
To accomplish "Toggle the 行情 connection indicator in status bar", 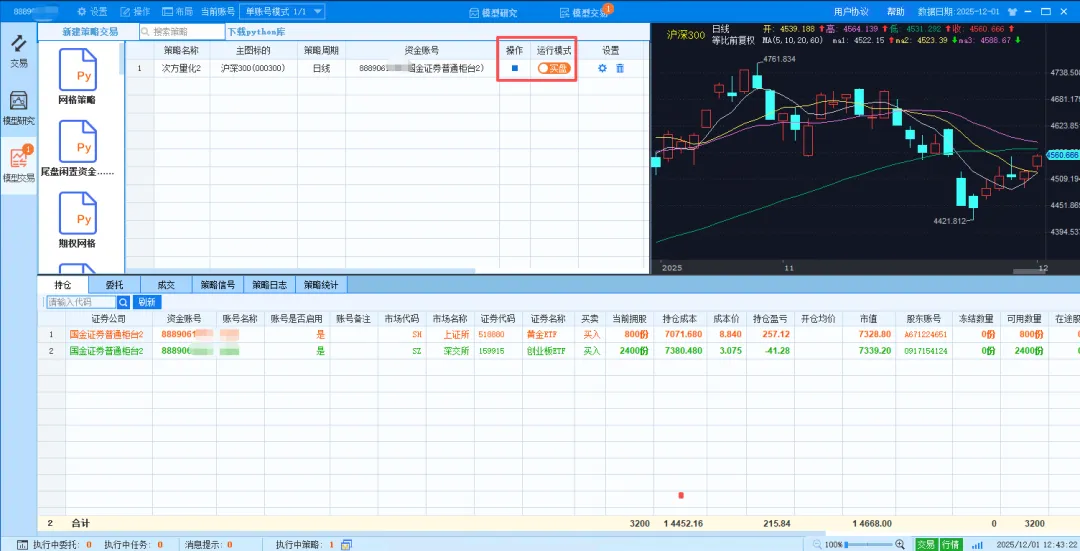I will (950, 544).
